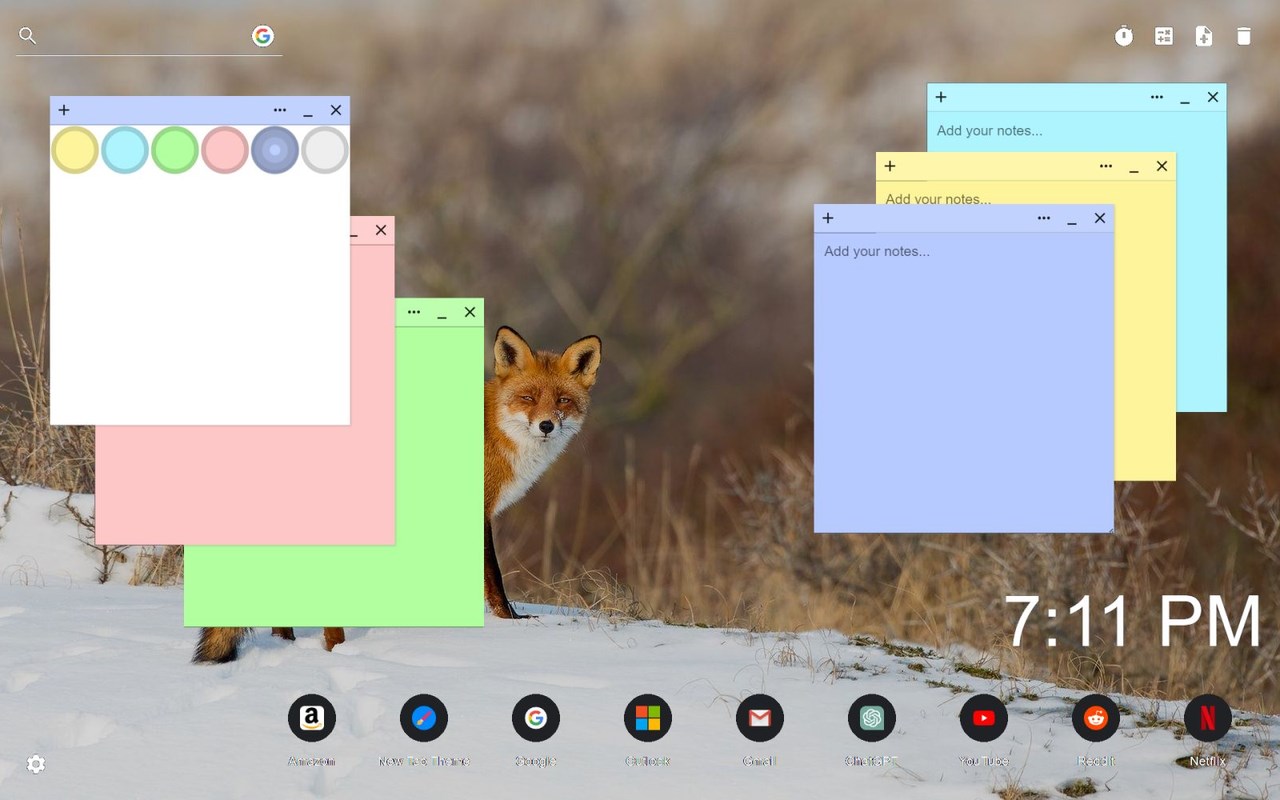Pick the white color circle
This screenshot has height=800, width=1280.
click(325, 150)
